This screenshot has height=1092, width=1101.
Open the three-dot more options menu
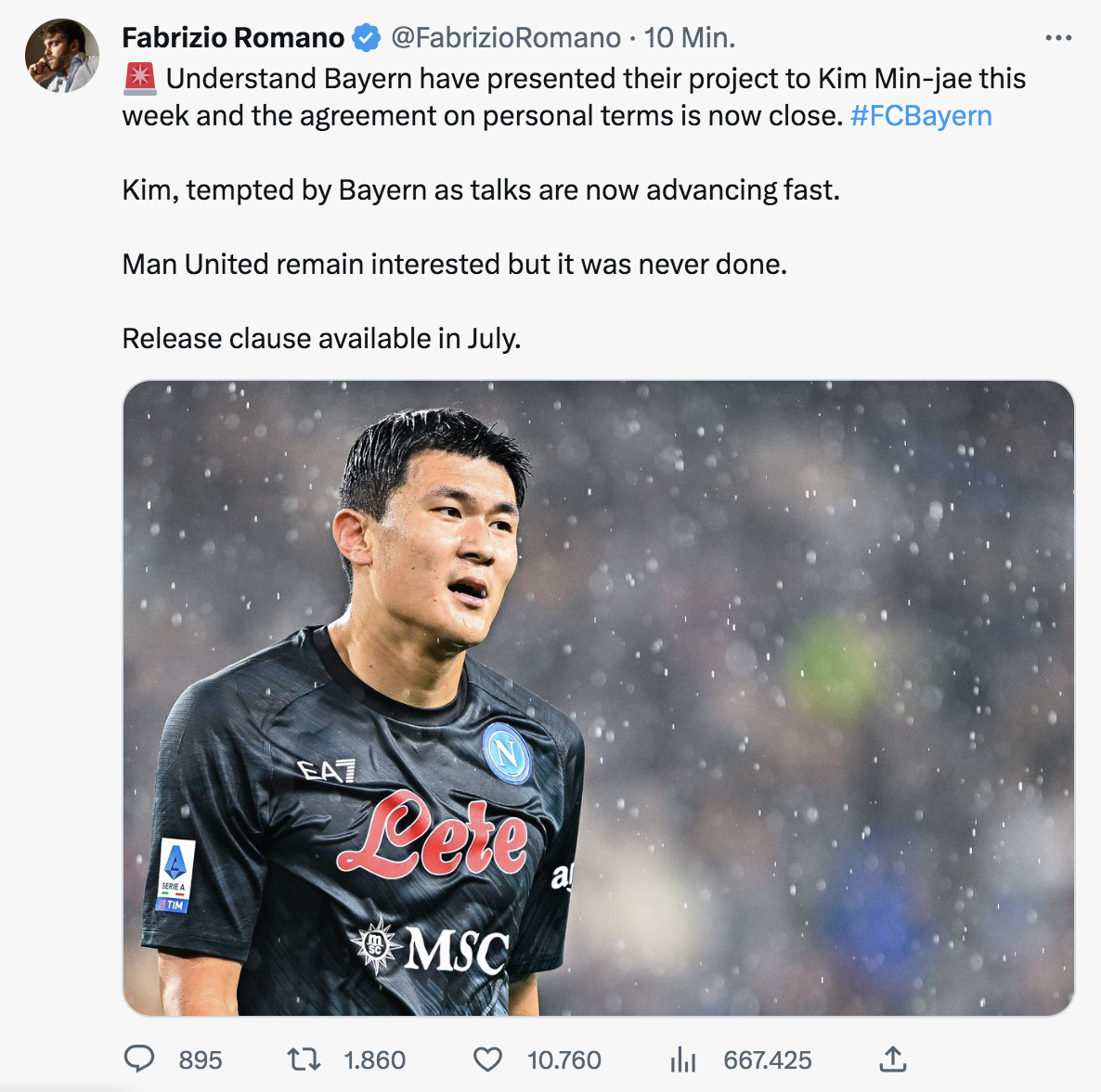click(1058, 38)
